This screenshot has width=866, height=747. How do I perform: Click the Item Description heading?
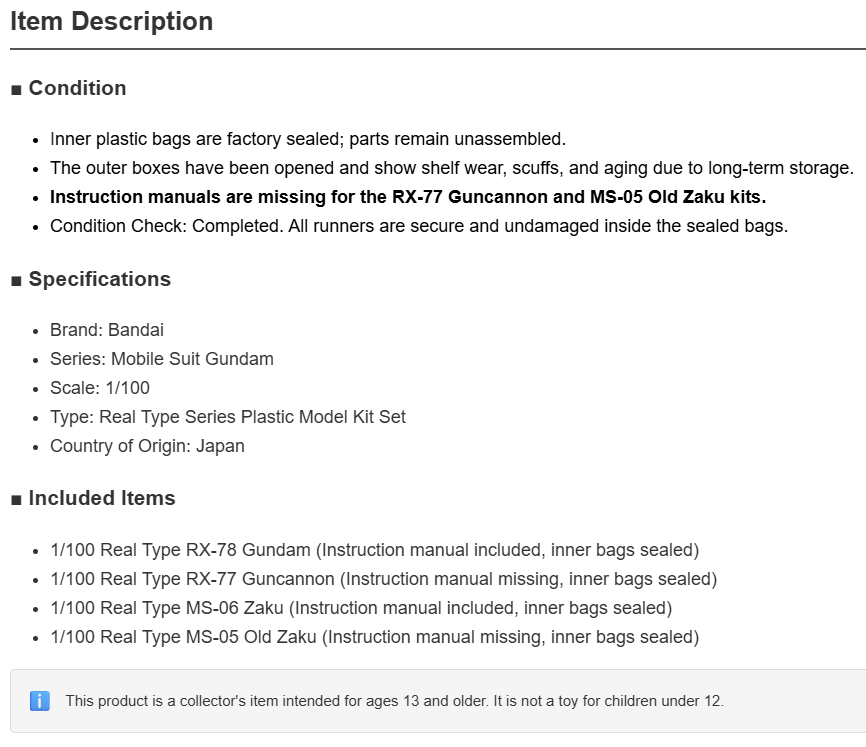pos(112,22)
